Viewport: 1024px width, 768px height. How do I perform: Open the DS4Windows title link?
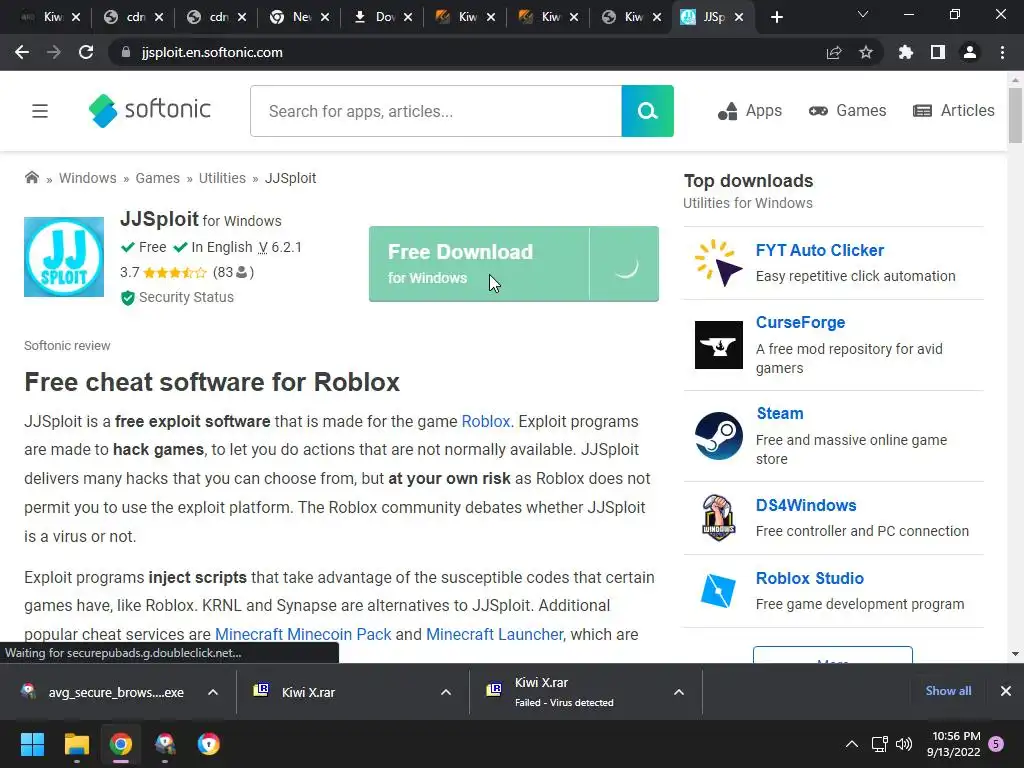click(806, 505)
